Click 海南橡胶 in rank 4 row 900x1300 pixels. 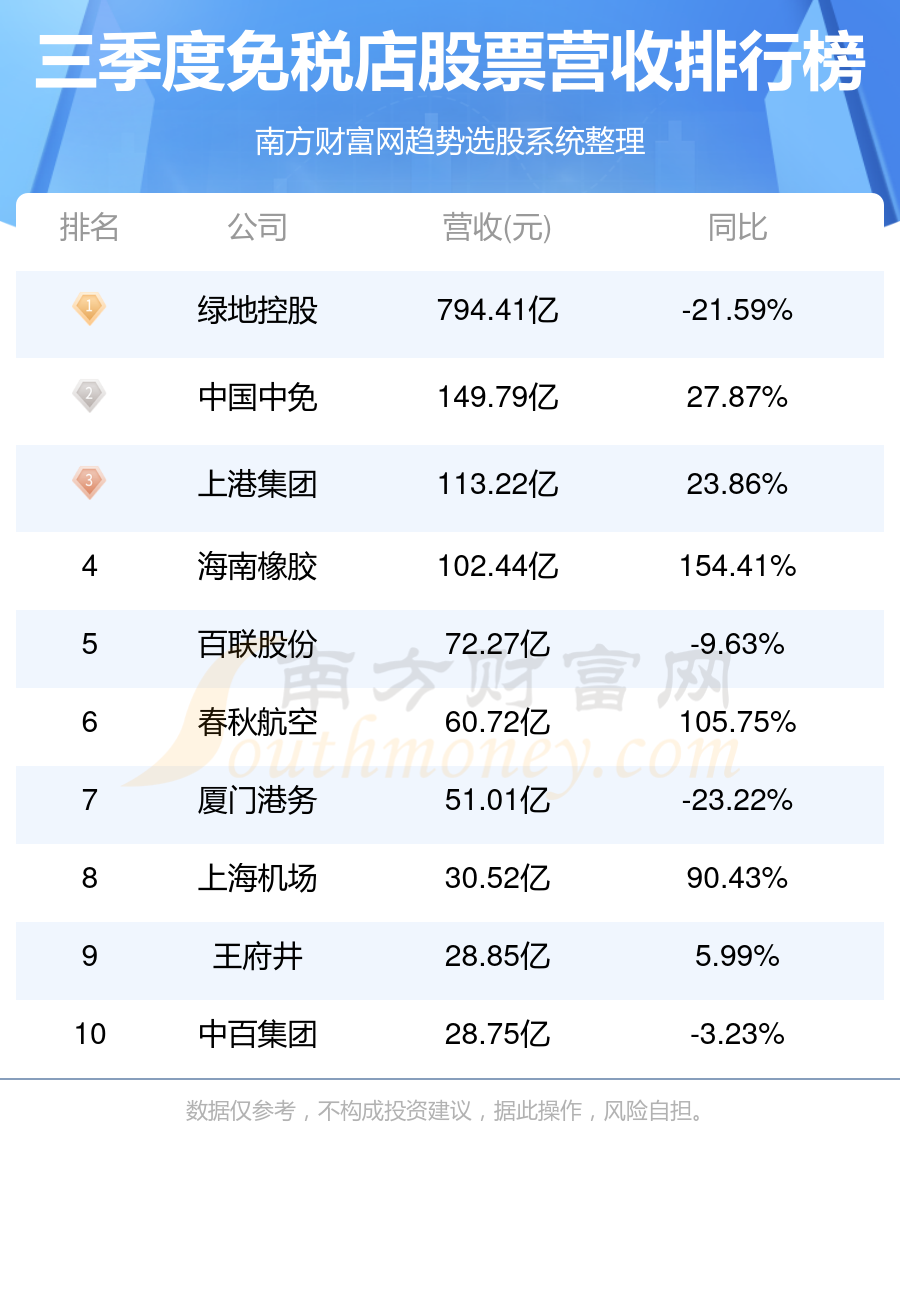(x=257, y=567)
